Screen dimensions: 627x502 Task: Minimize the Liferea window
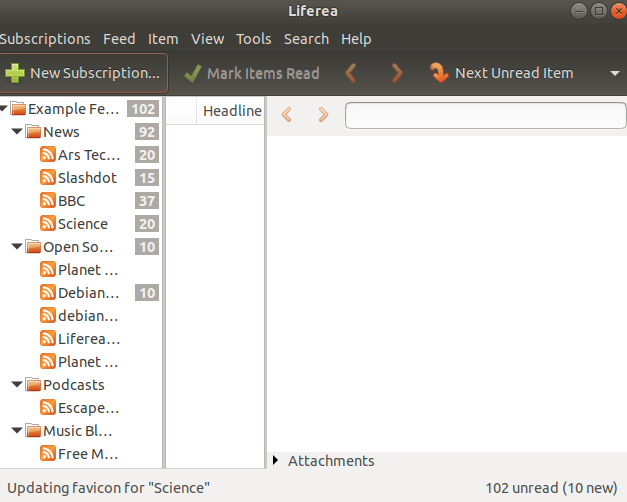(579, 11)
